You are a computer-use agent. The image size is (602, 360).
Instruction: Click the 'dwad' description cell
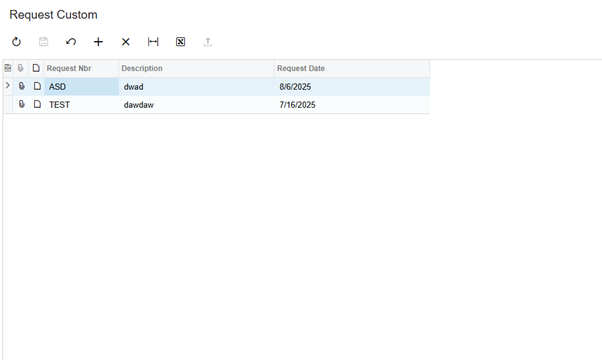pyautogui.click(x=197, y=87)
